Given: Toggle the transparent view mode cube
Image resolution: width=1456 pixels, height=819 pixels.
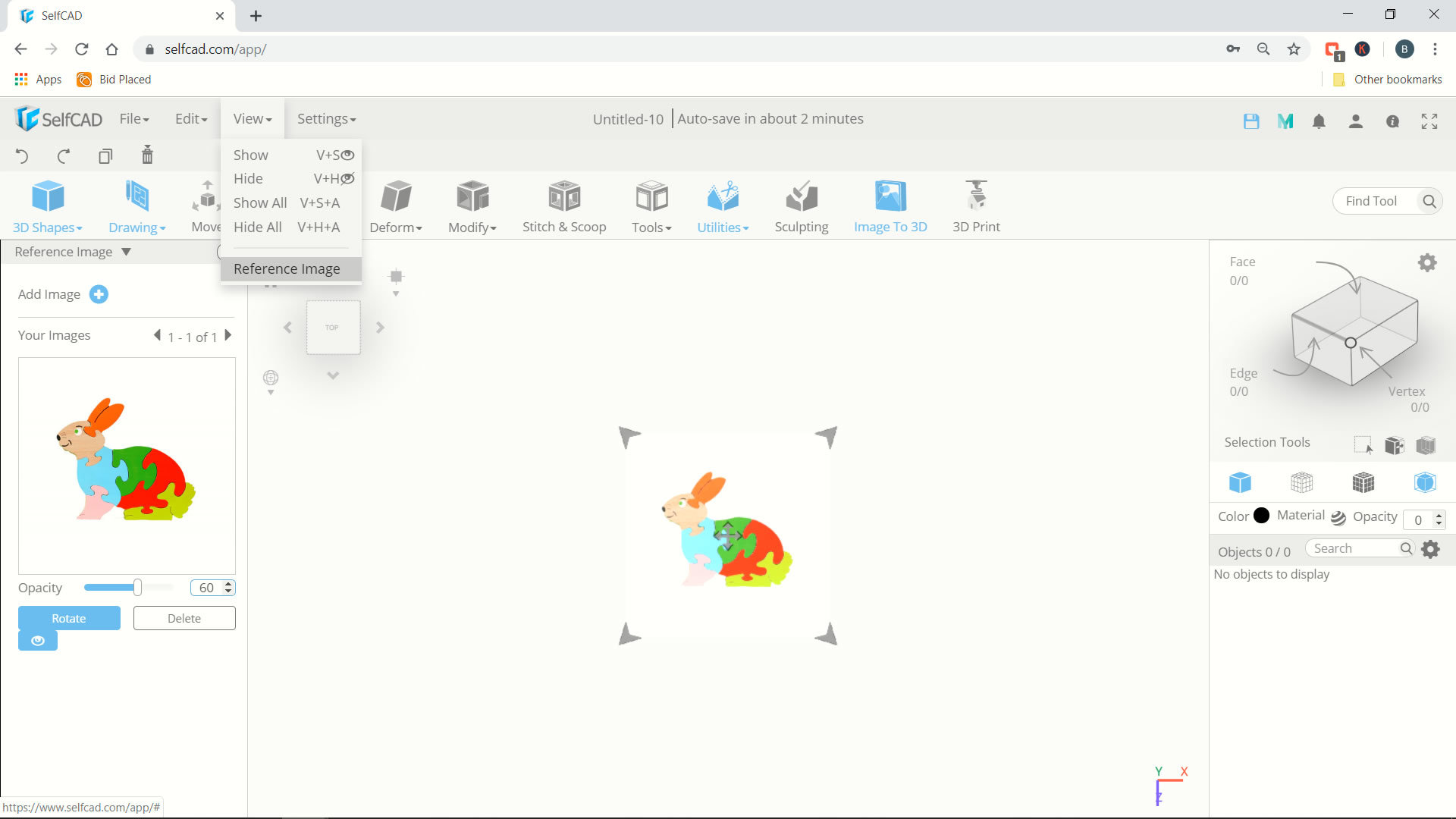Looking at the screenshot, I should click(1425, 482).
